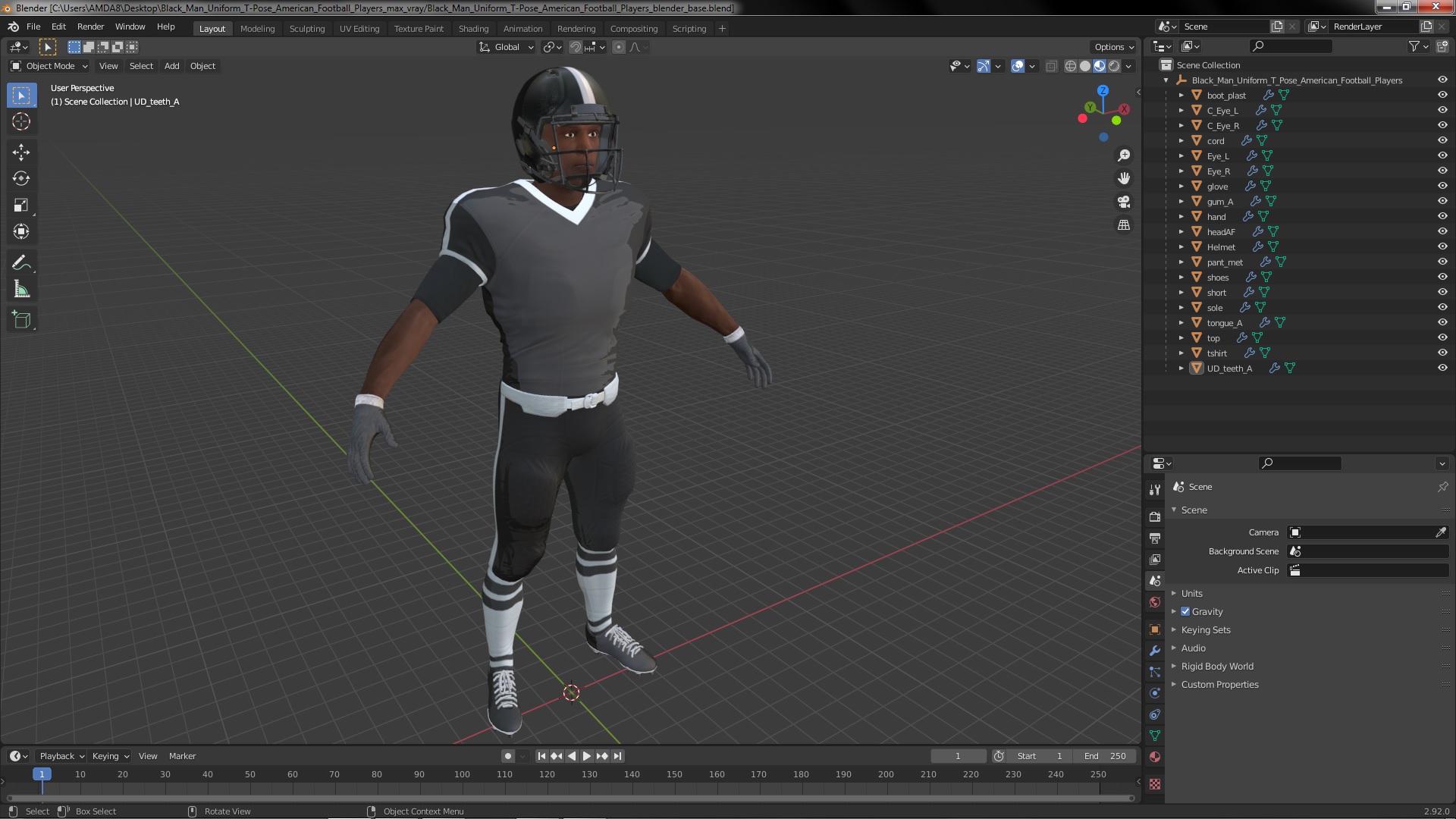This screenshot has height=819, width=1456.
Task: Open the World properties tab
Action: point(1155,602)
